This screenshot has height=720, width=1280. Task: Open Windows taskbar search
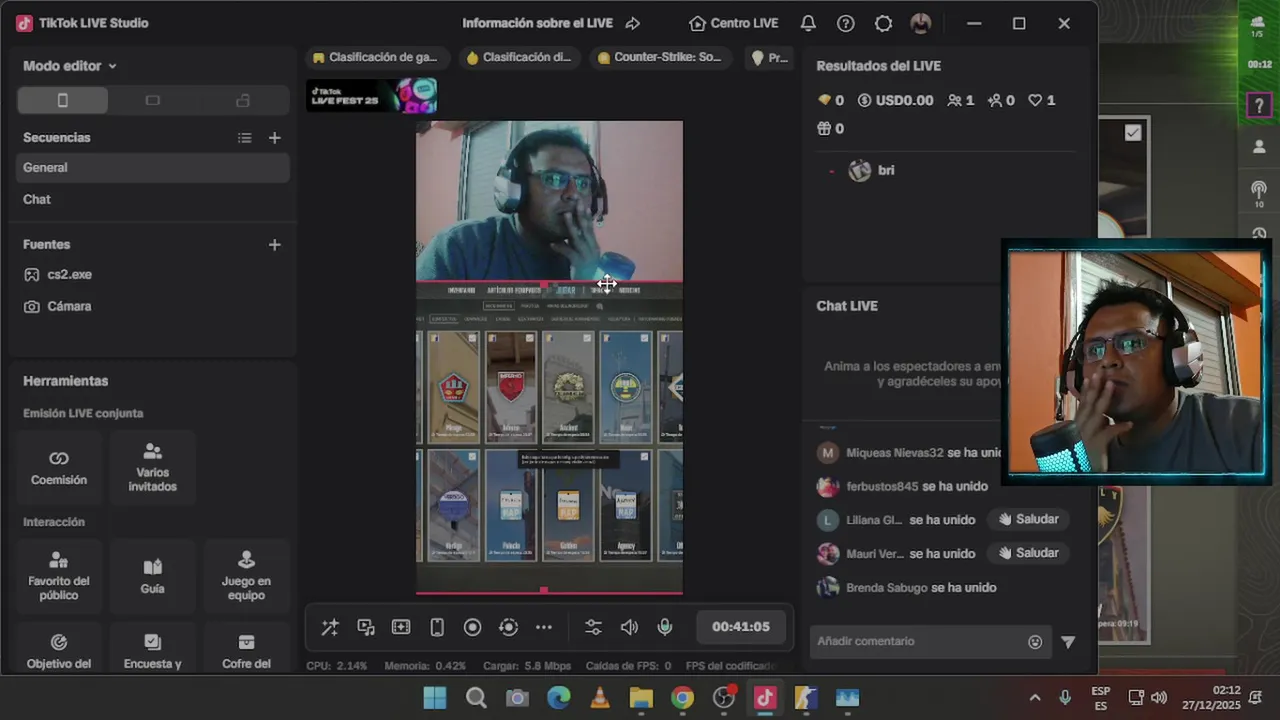(x=476, y=698)
